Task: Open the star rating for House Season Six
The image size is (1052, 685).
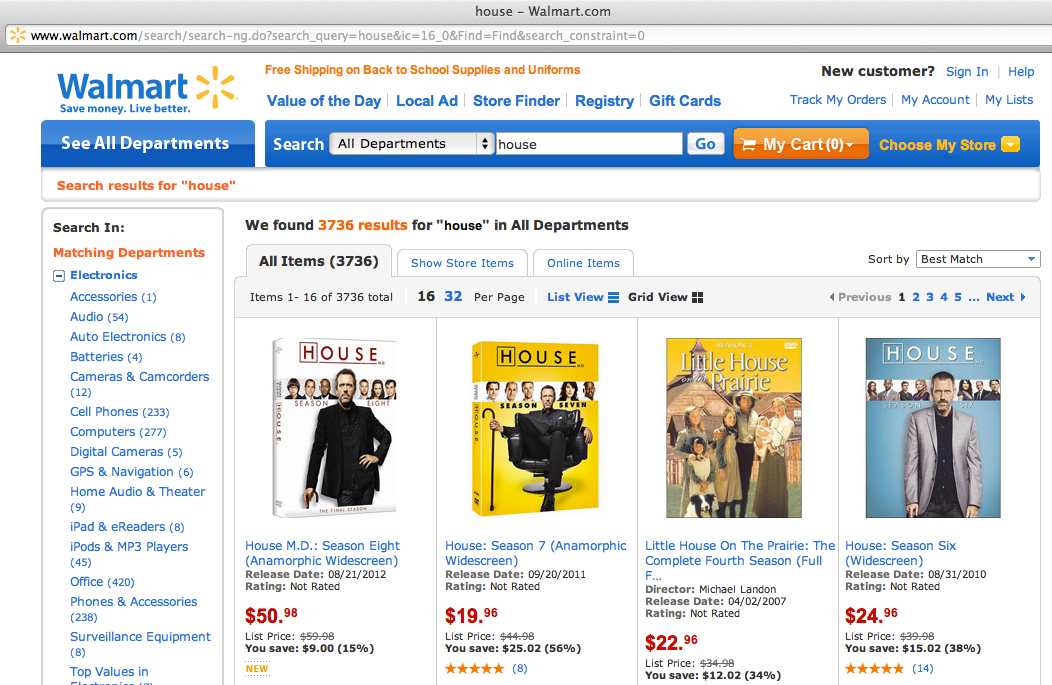Action: pos(875,668)
